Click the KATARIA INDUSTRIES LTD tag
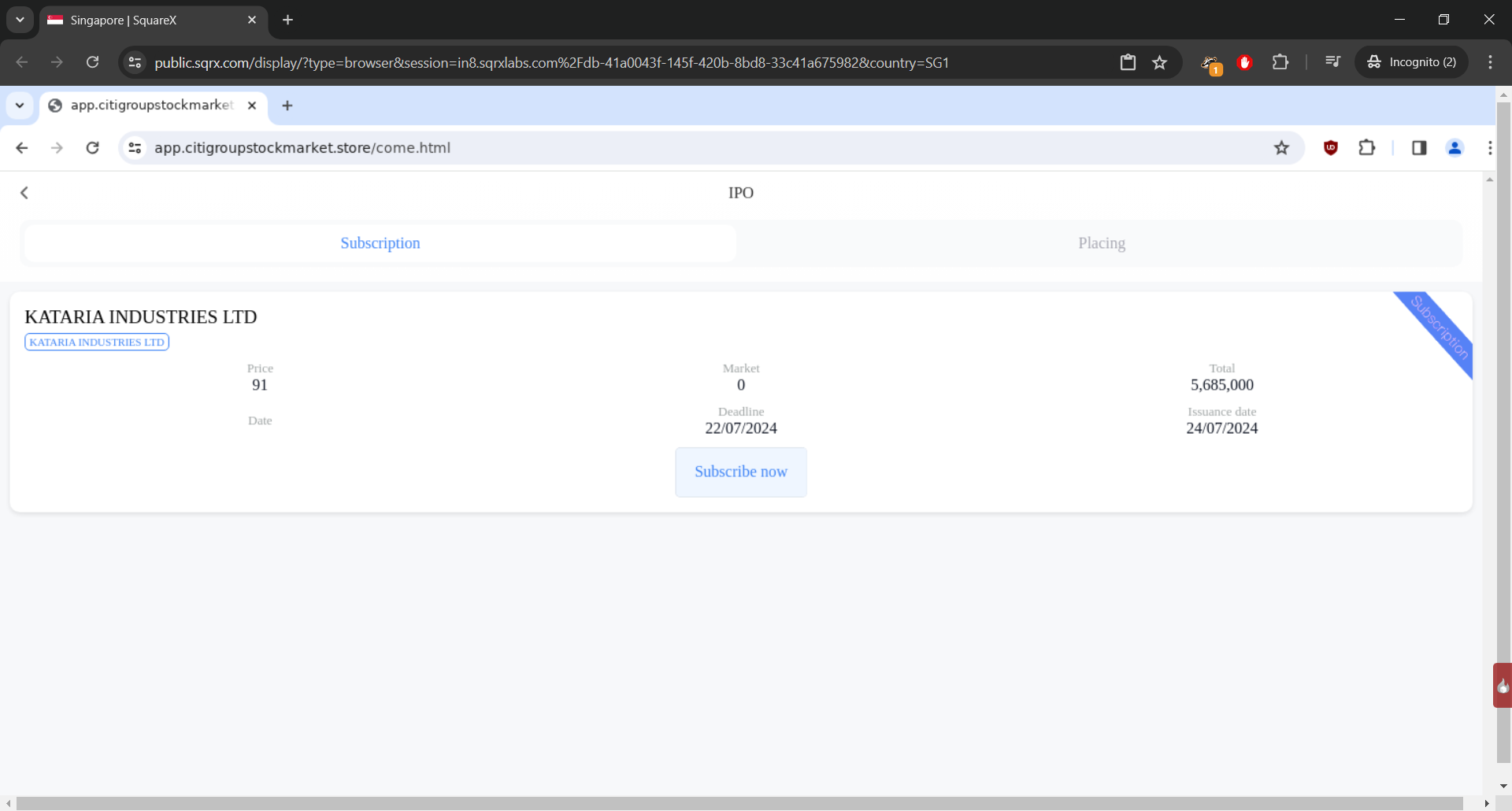The width and height of the screenshot is (1512, 811). 97,343
